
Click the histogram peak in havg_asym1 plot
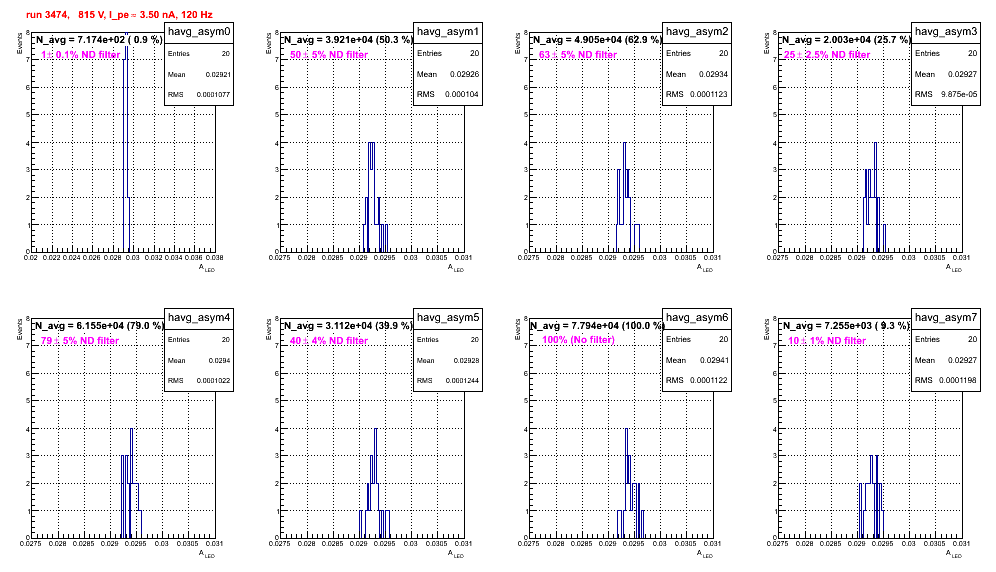(372, 197)
